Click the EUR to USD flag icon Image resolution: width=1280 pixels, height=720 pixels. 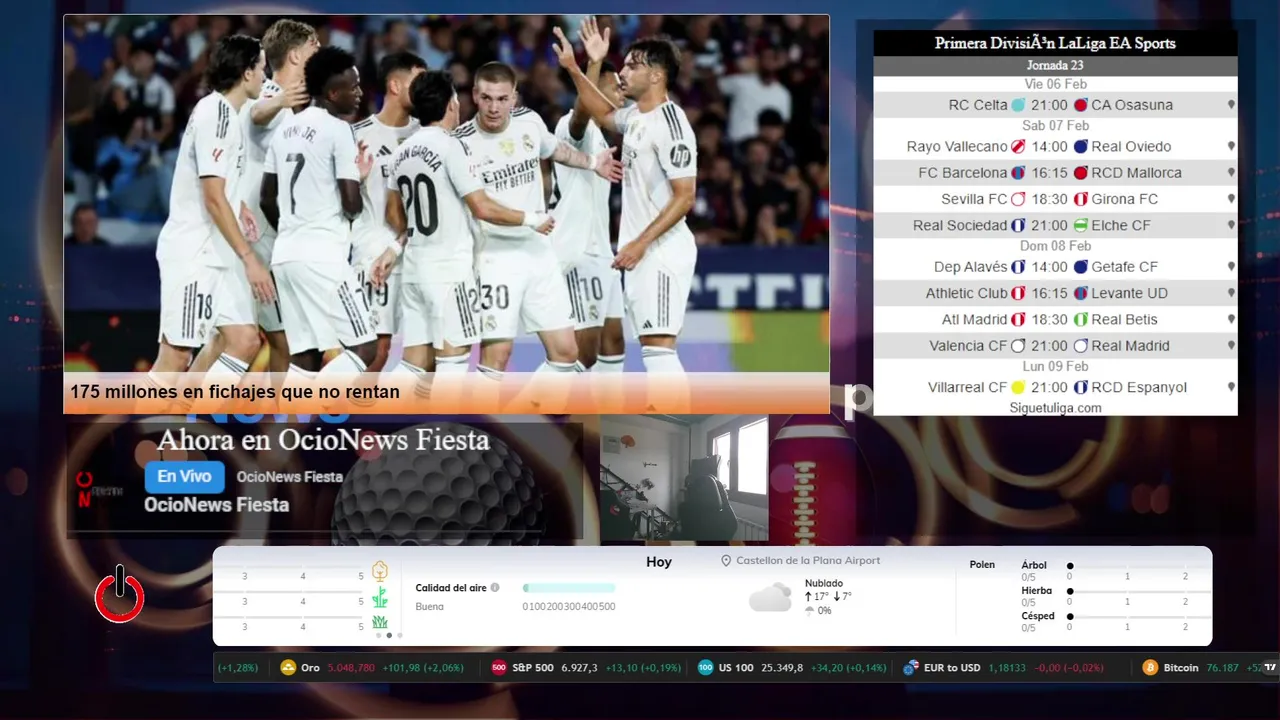[911, 667]
